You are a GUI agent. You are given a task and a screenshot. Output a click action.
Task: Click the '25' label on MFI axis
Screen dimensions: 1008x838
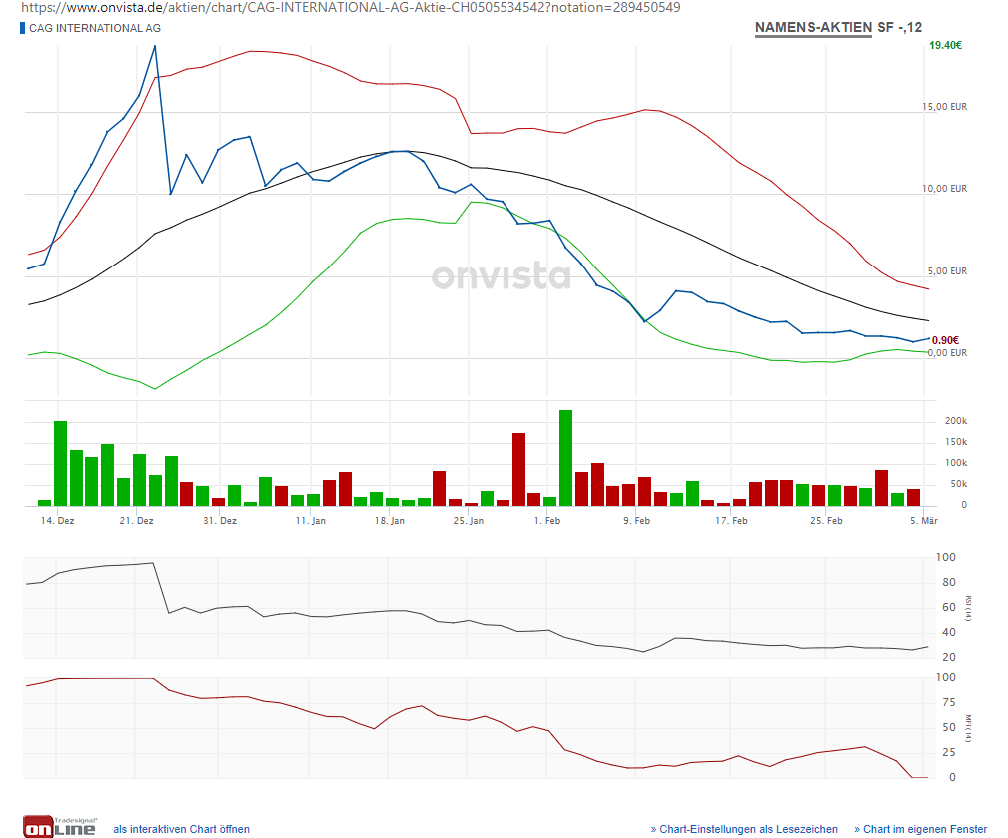click(x=949, y=753)
